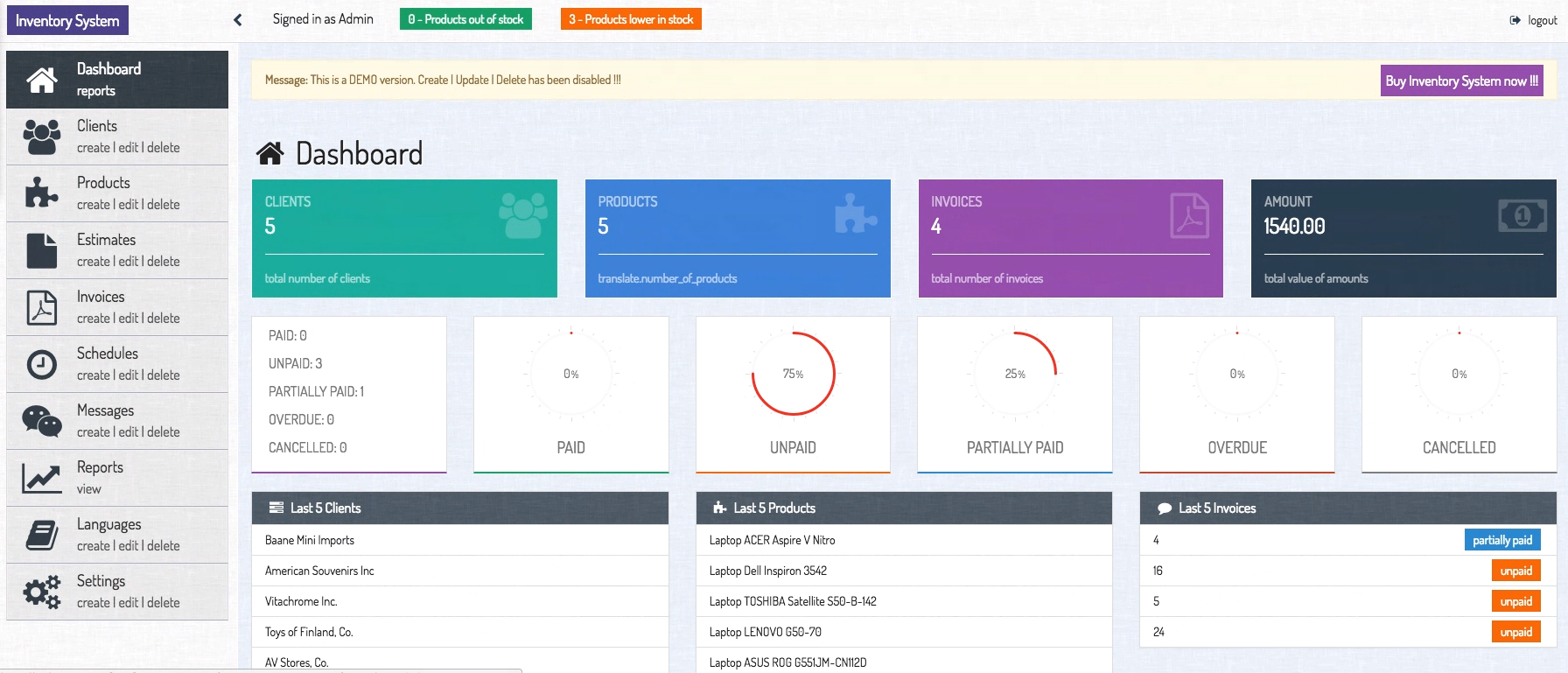Open Settings using the gears icon

tap(41, 592)
